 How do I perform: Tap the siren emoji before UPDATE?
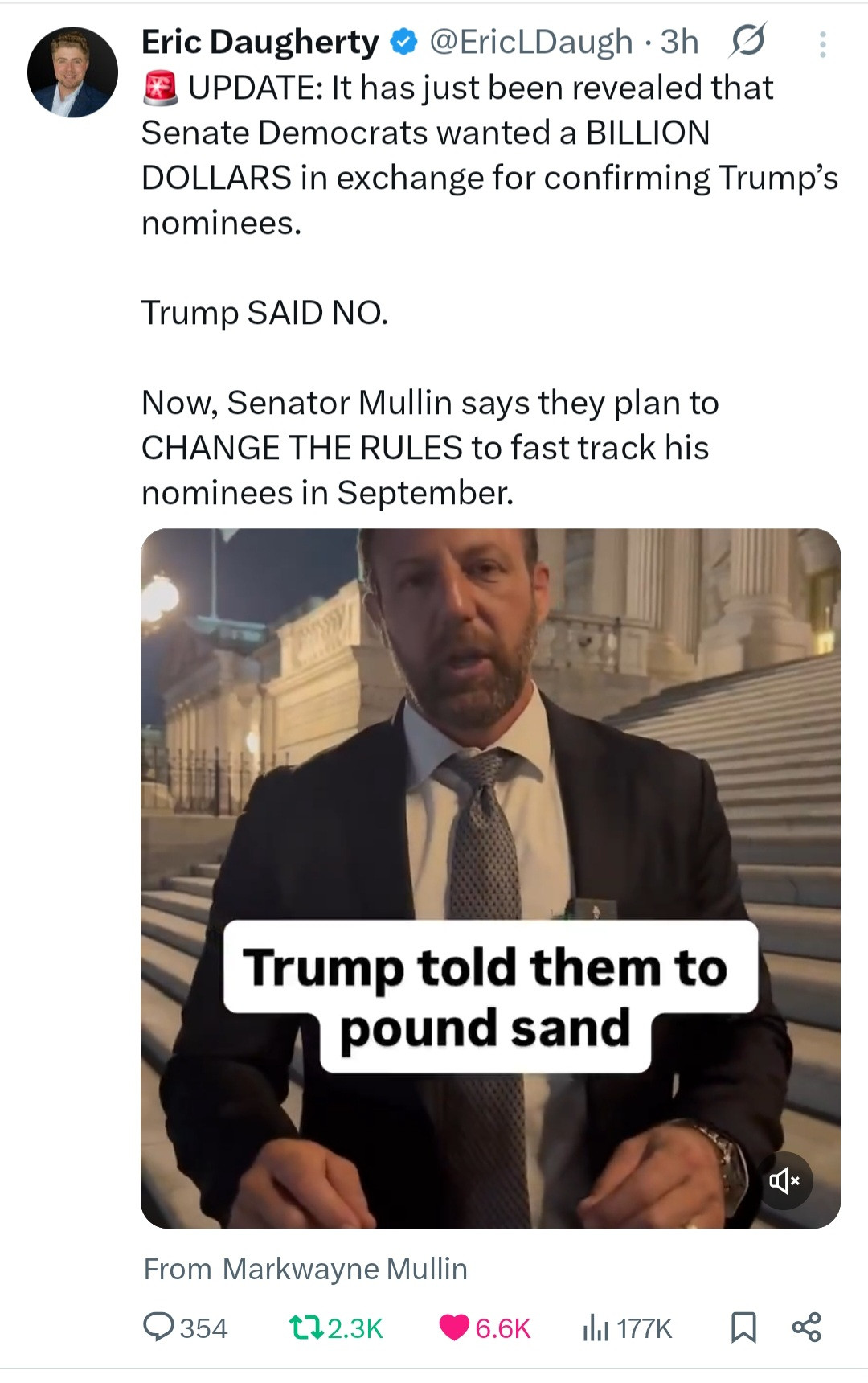160,88
